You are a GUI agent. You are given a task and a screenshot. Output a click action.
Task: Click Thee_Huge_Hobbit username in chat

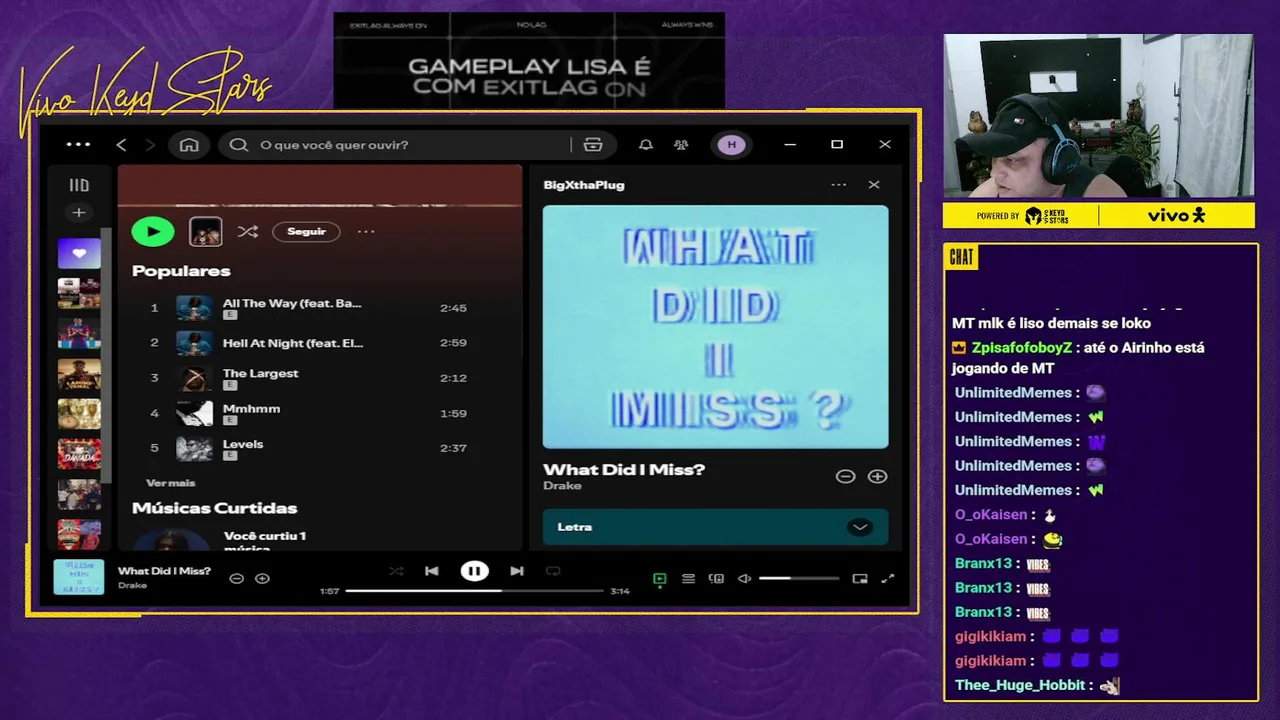coord(1020,685)
